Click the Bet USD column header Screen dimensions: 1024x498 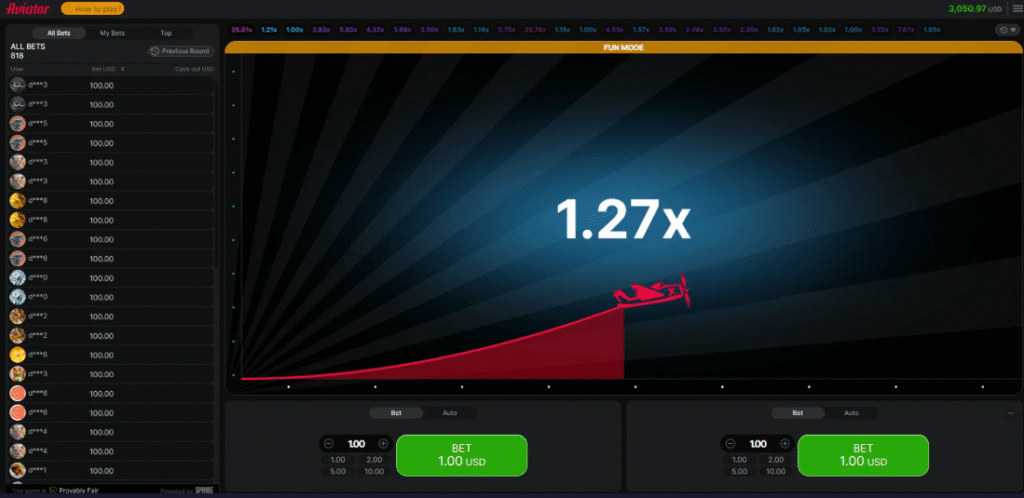(x=103, y=69)
